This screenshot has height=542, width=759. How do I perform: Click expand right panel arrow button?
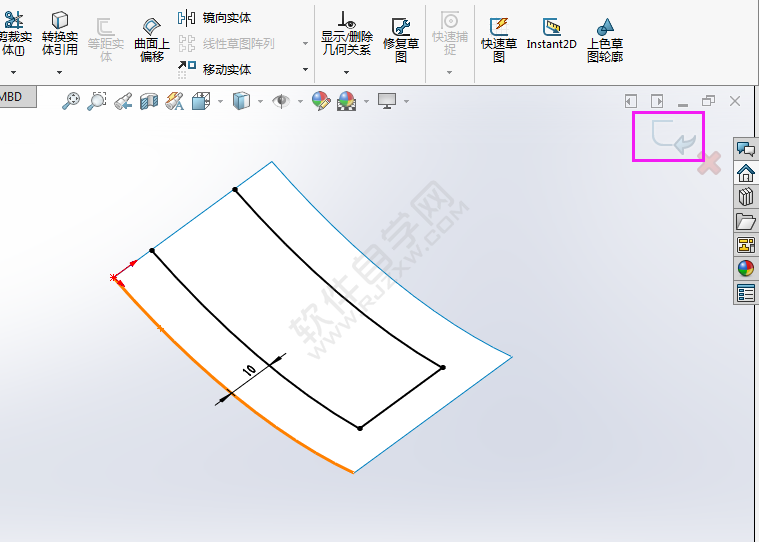pos(657,101)
